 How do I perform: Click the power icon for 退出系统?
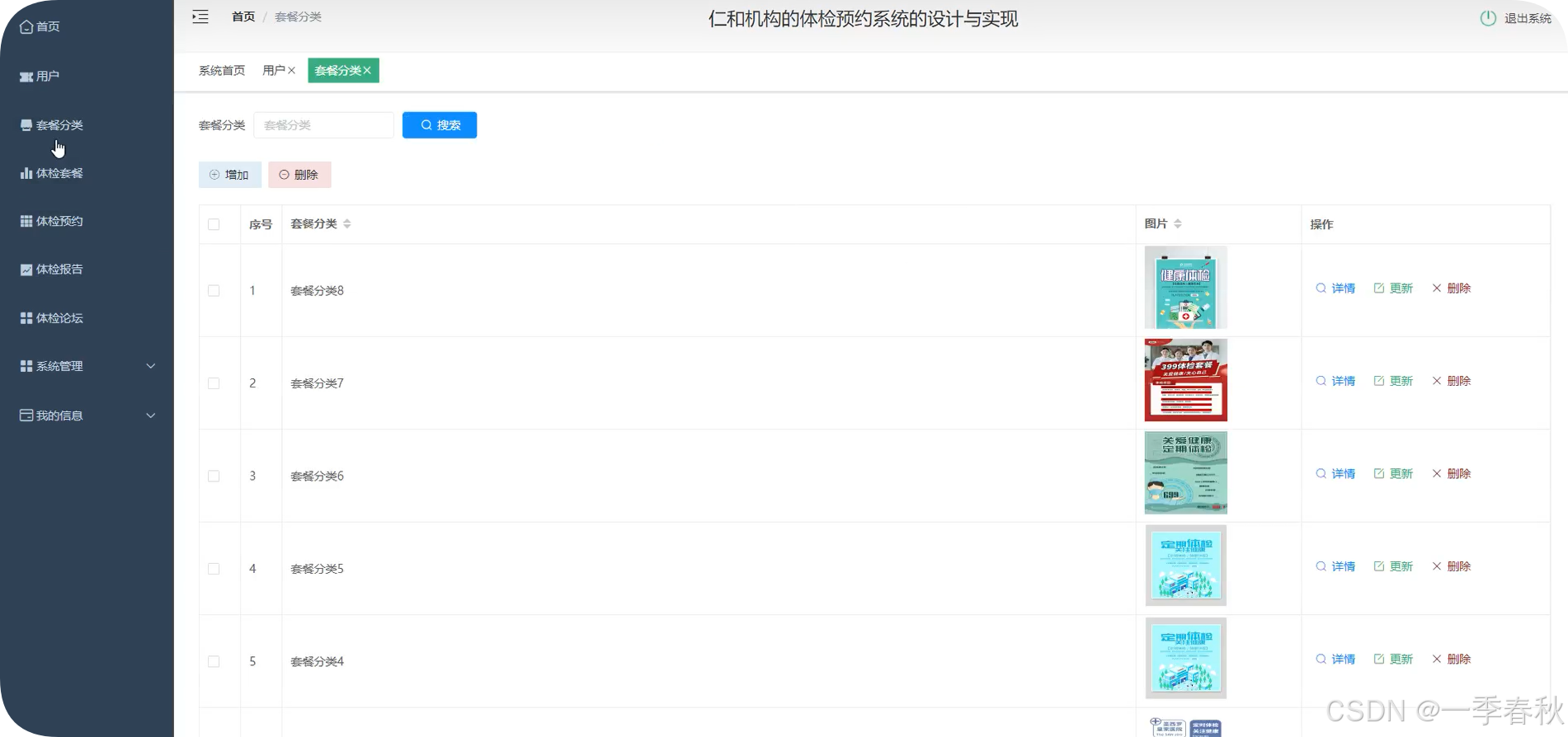coord(1488,18)
